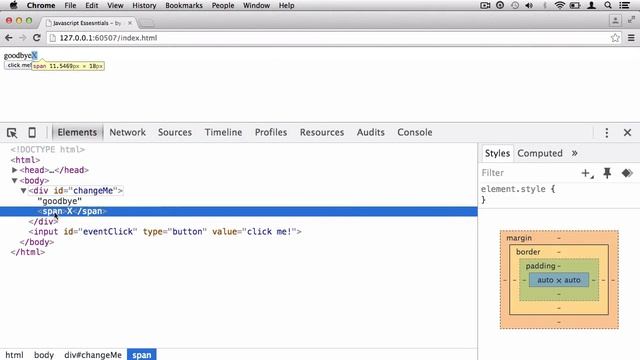Image resolution: width=640 pixels, height=360 pixels.
Task: Toggle device mode phone icon
Action: [x=32, y=132]
